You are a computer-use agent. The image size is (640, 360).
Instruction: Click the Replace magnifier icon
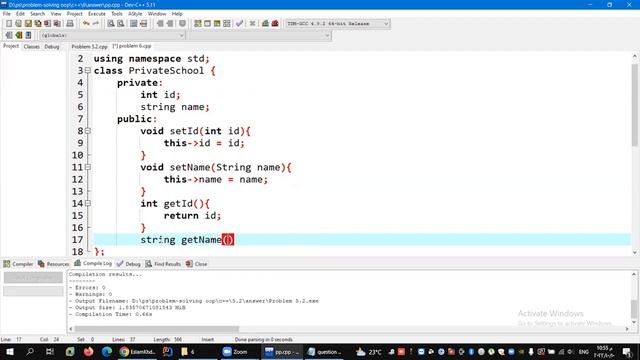click(120, 24)
